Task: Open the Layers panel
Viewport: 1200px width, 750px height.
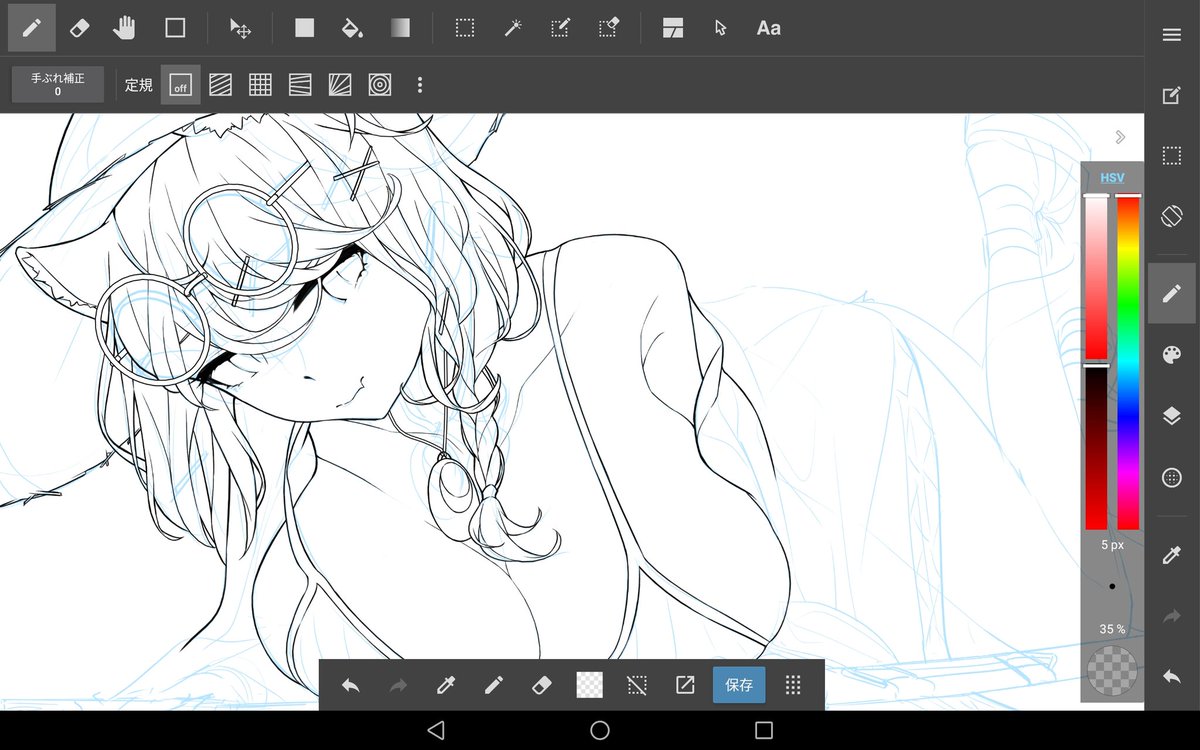Action: pyautogui.click(x=1172, y=416)
